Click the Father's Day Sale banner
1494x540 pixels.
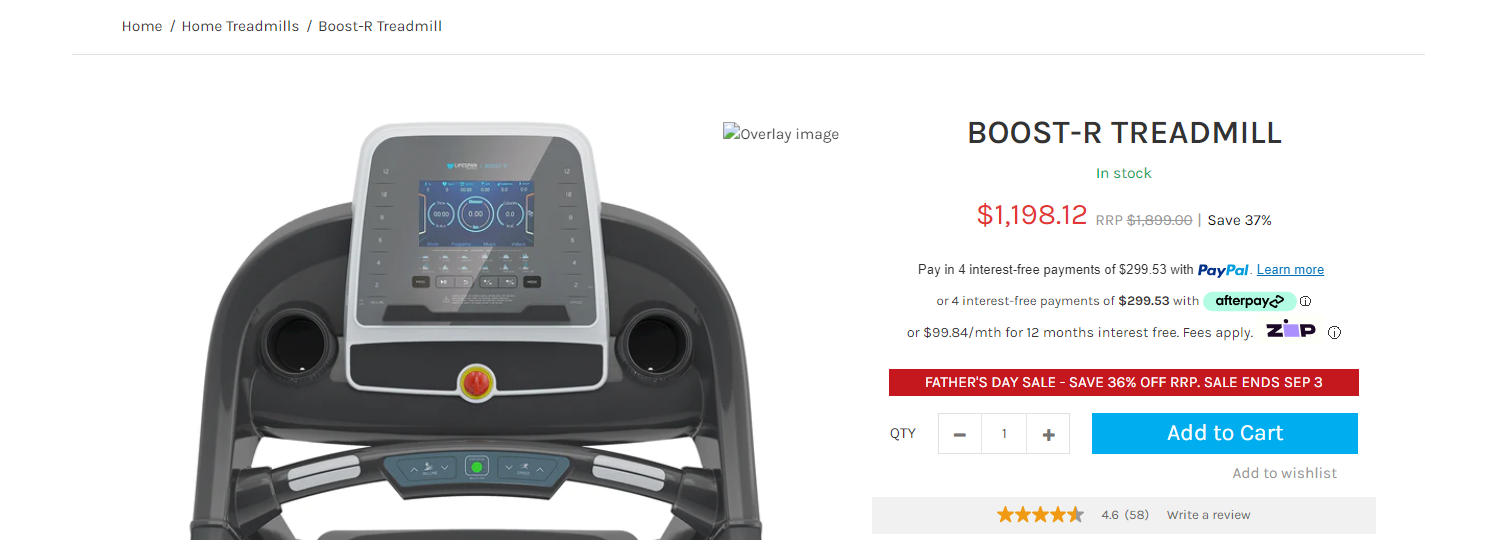tap(1124, 382)
